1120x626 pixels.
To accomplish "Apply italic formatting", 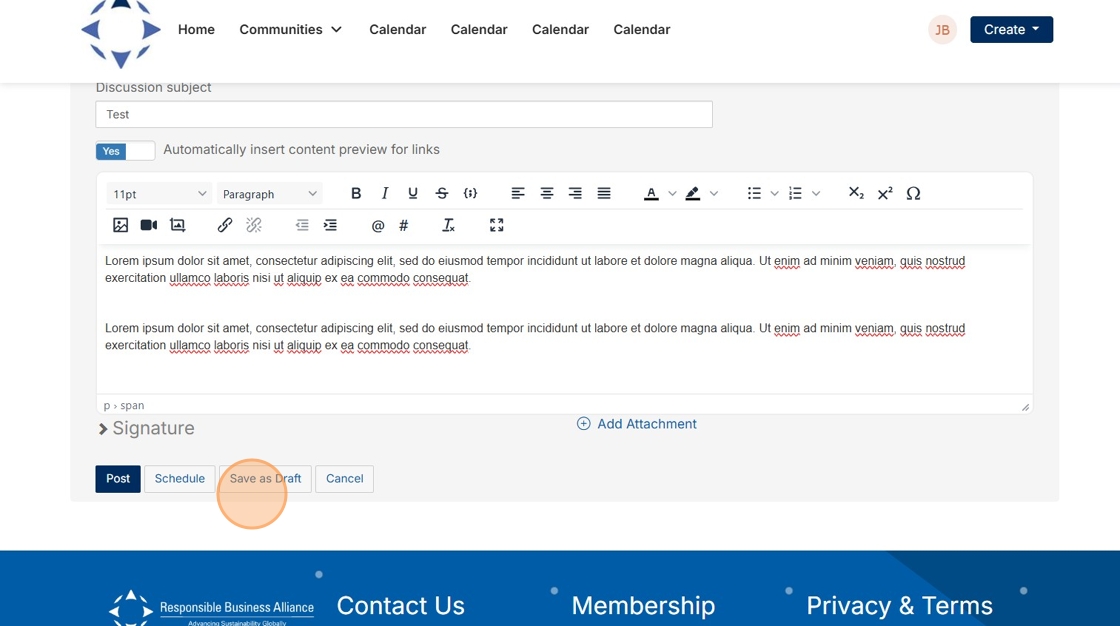I will click(384, 194).
